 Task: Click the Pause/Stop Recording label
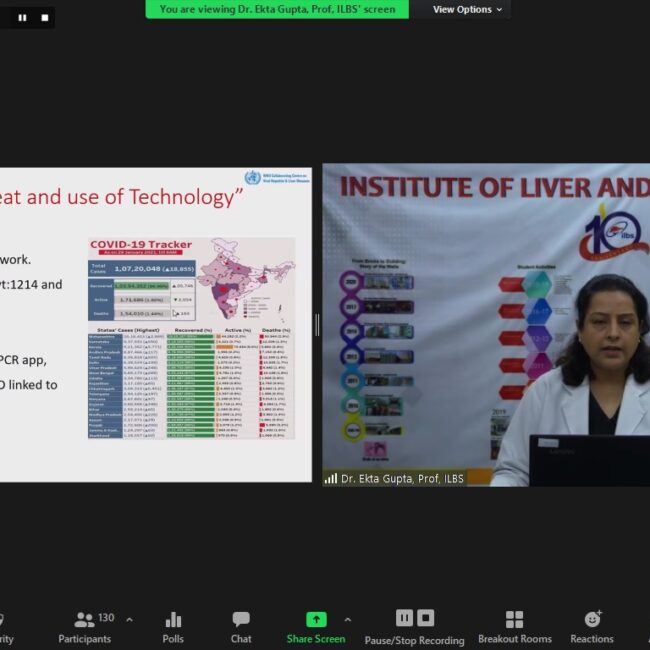(414, 640)
